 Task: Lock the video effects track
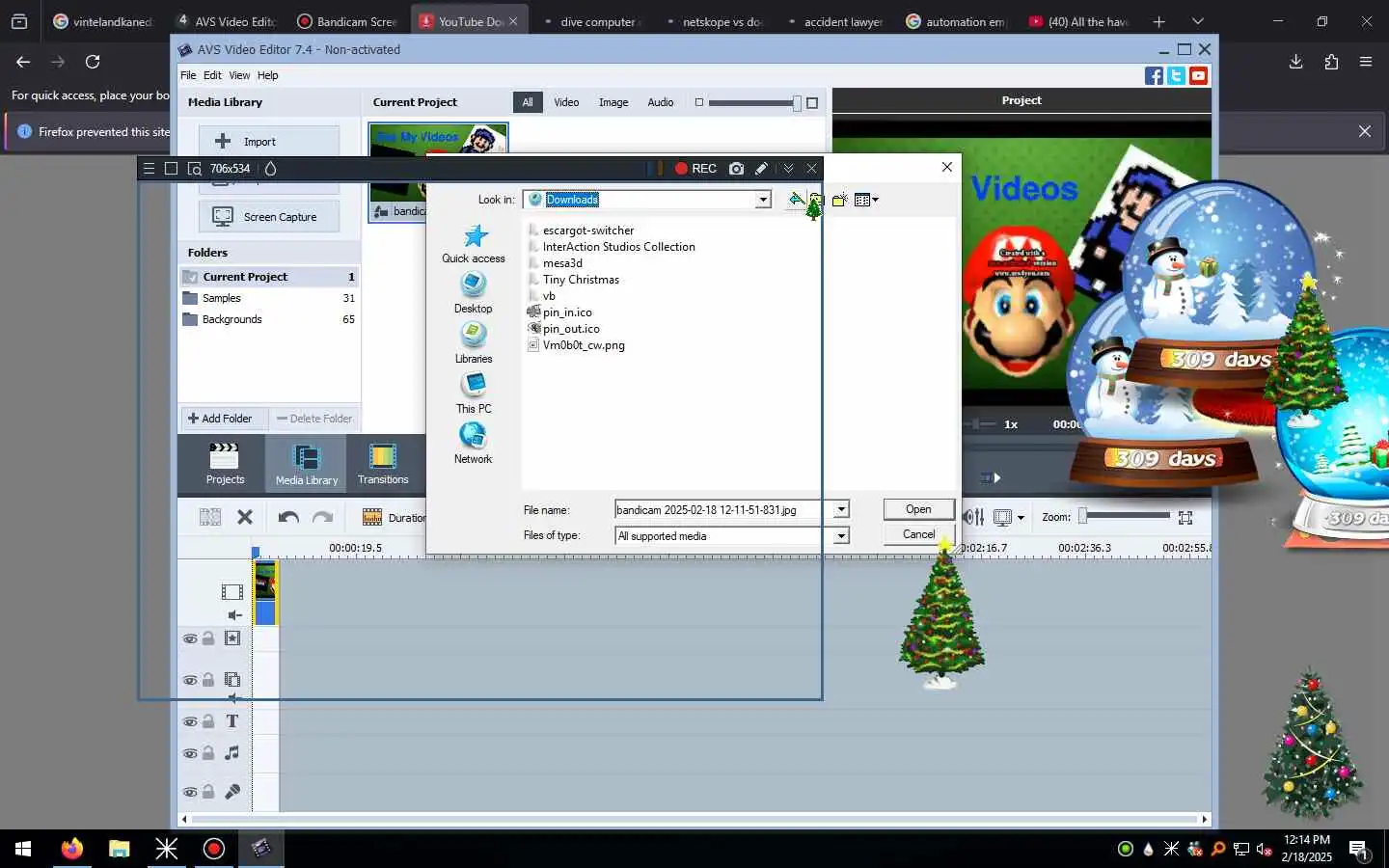click(x=208, y=638)
